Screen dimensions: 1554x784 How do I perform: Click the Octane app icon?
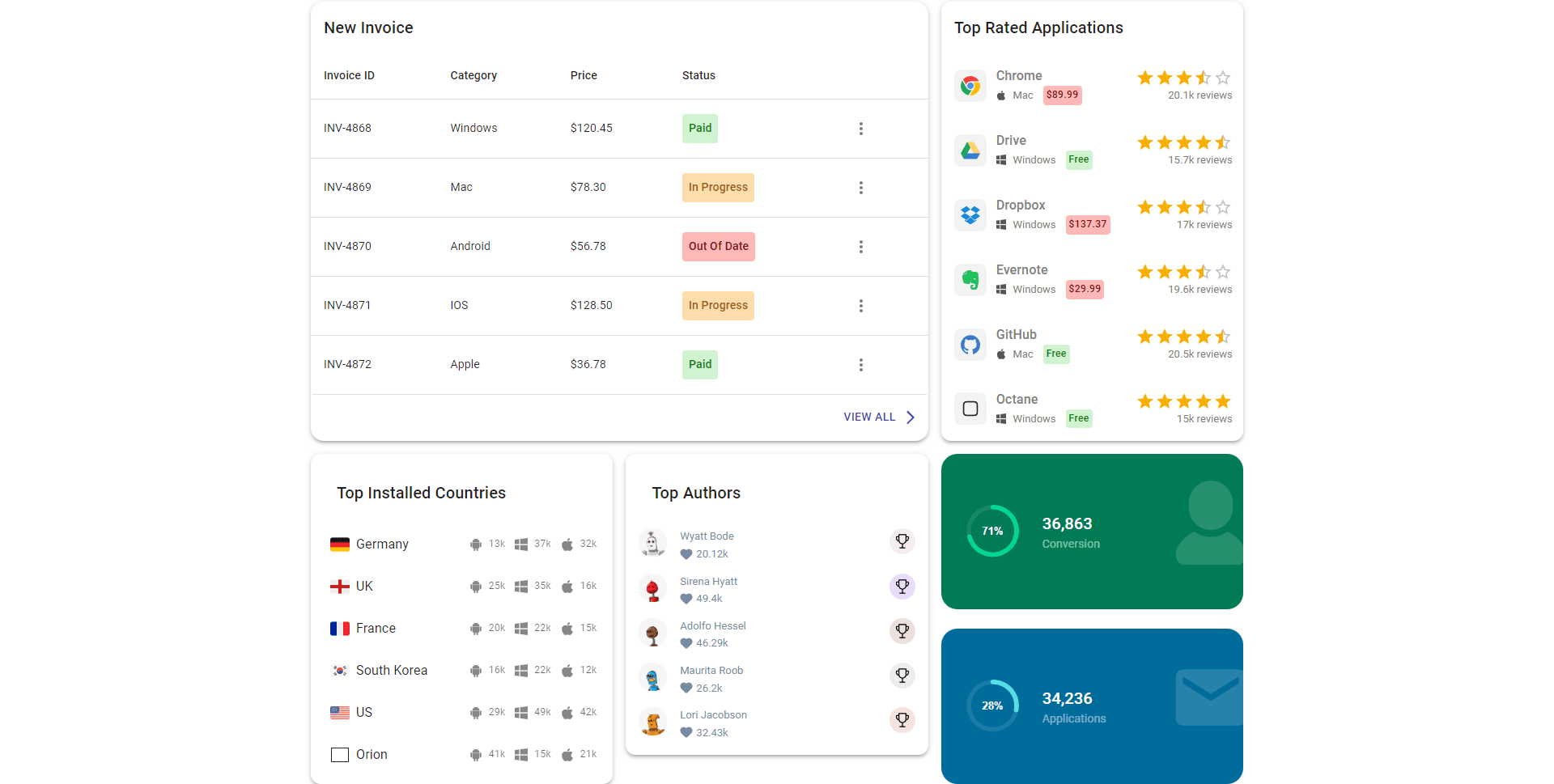(970, 409)
